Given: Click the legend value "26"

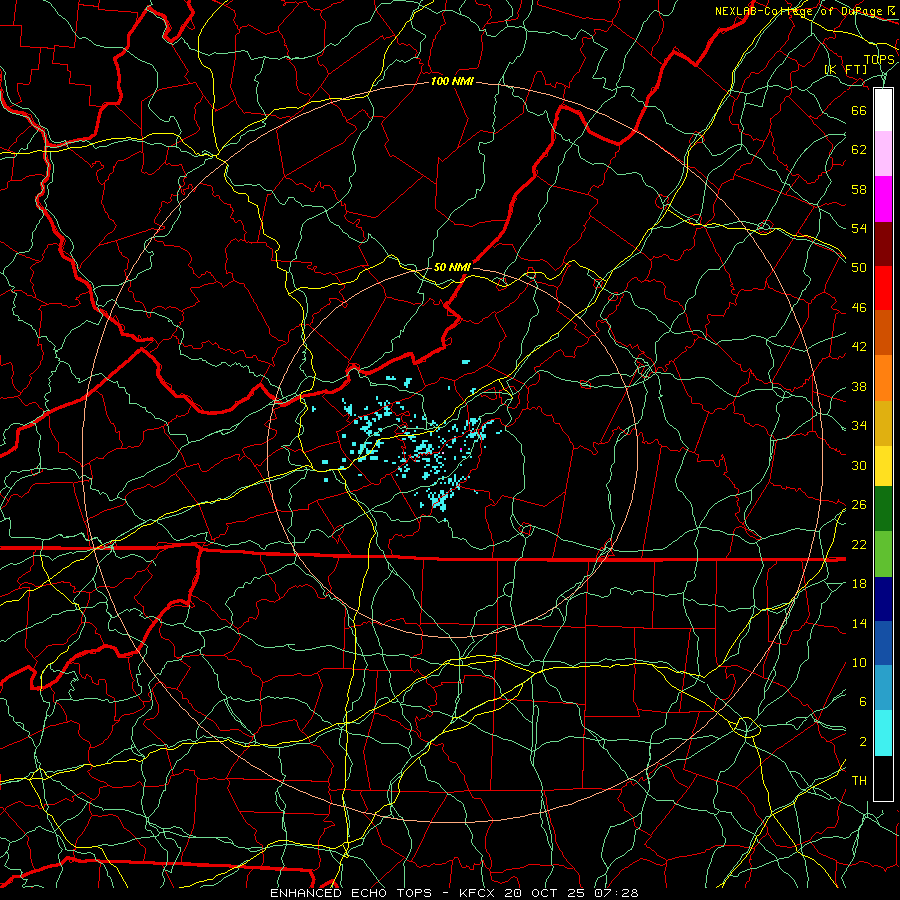Looking at the screenshot, I should [859, 505].
